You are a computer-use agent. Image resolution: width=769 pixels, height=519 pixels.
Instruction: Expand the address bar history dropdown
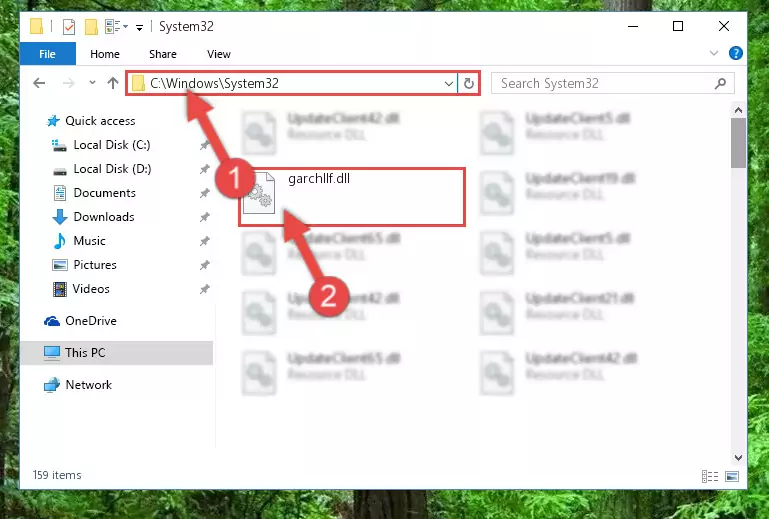click(x=448, y=83)
